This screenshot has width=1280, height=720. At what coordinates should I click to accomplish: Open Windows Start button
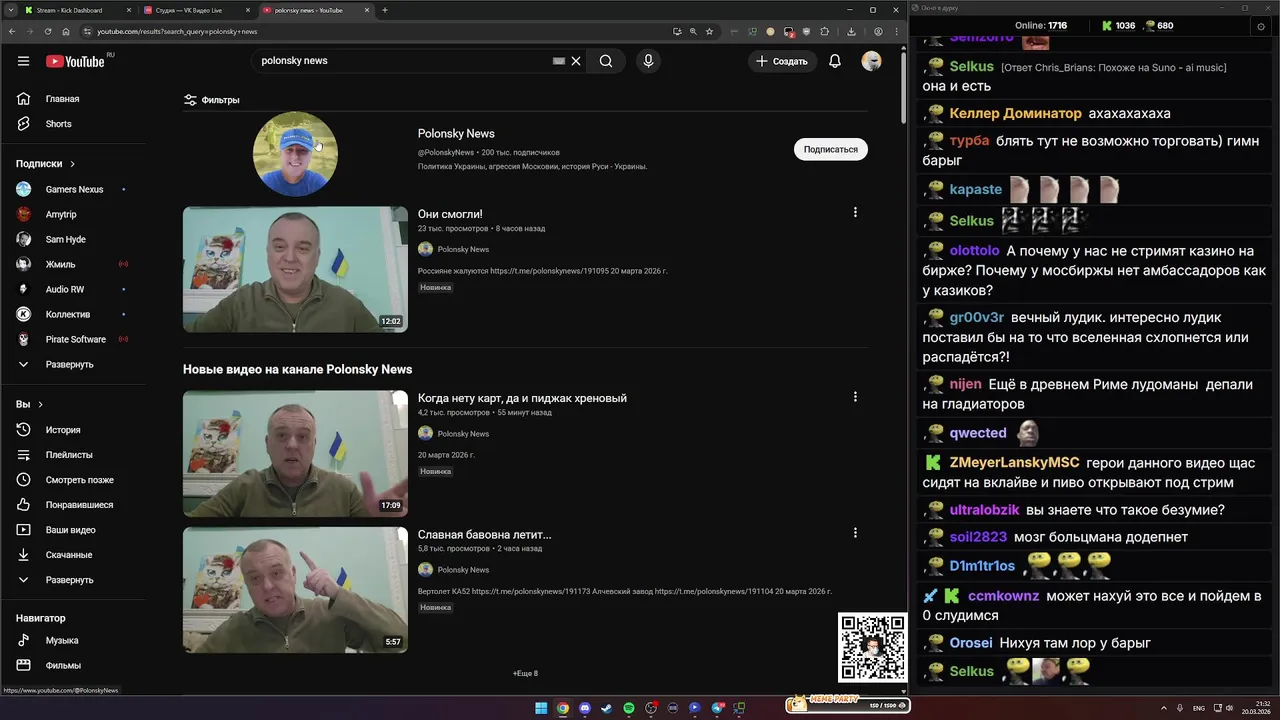coord(541,708)
